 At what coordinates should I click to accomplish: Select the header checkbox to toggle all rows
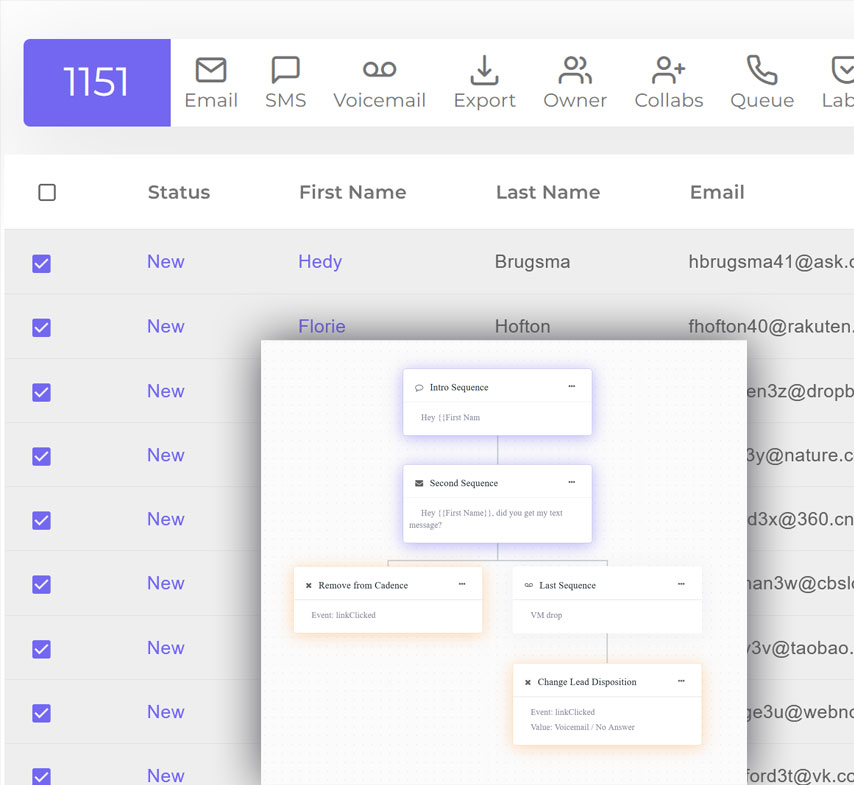[47, 192]
